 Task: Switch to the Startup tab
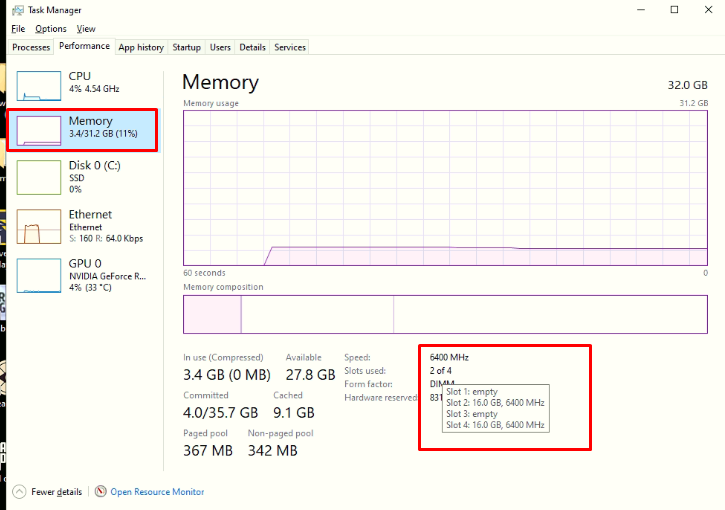[x=186, y=47]
